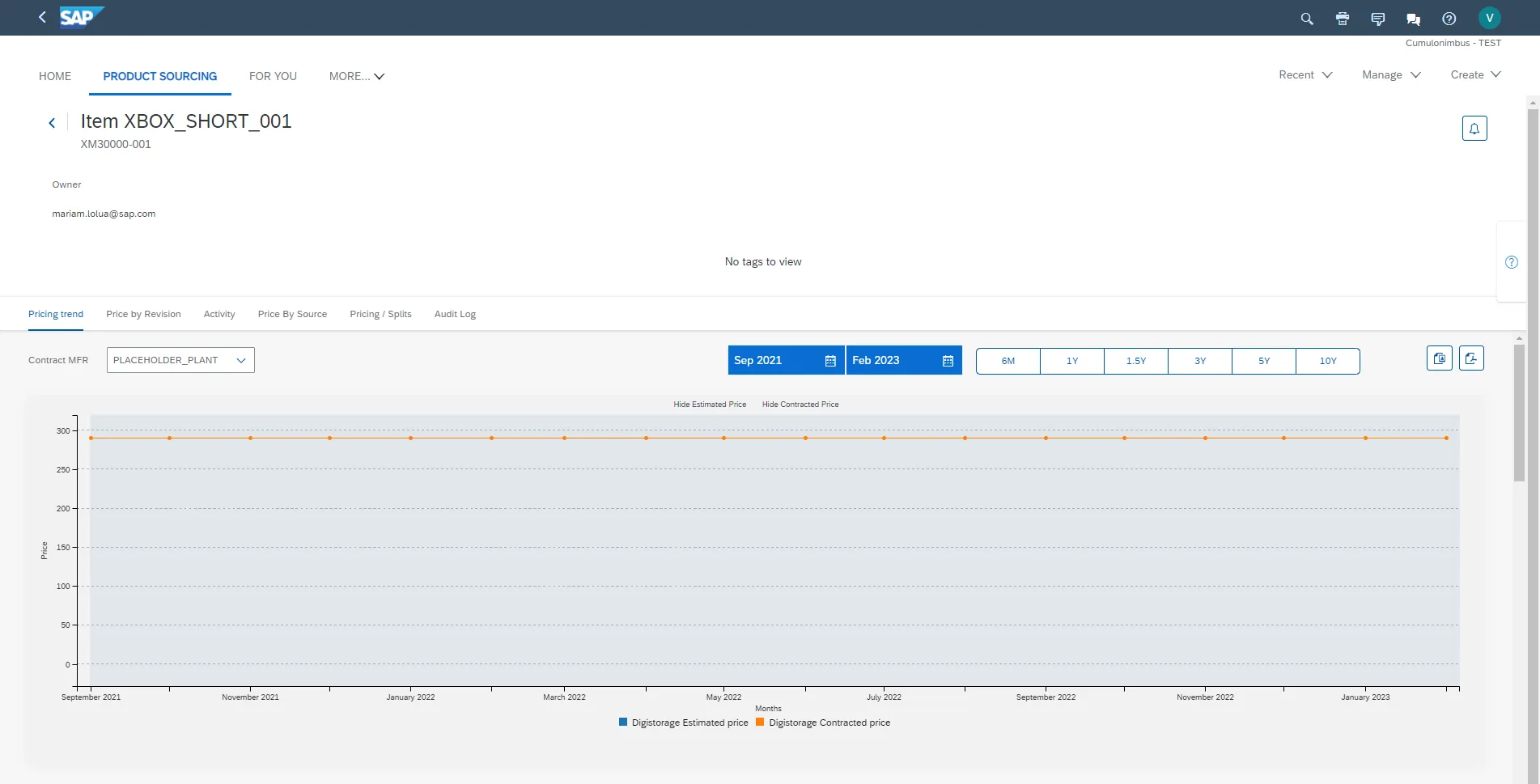The width and height of the screenshot is (1540, 784).
Task: Click Item XBOX_SHORT_001 title
Action: [185, 121]
